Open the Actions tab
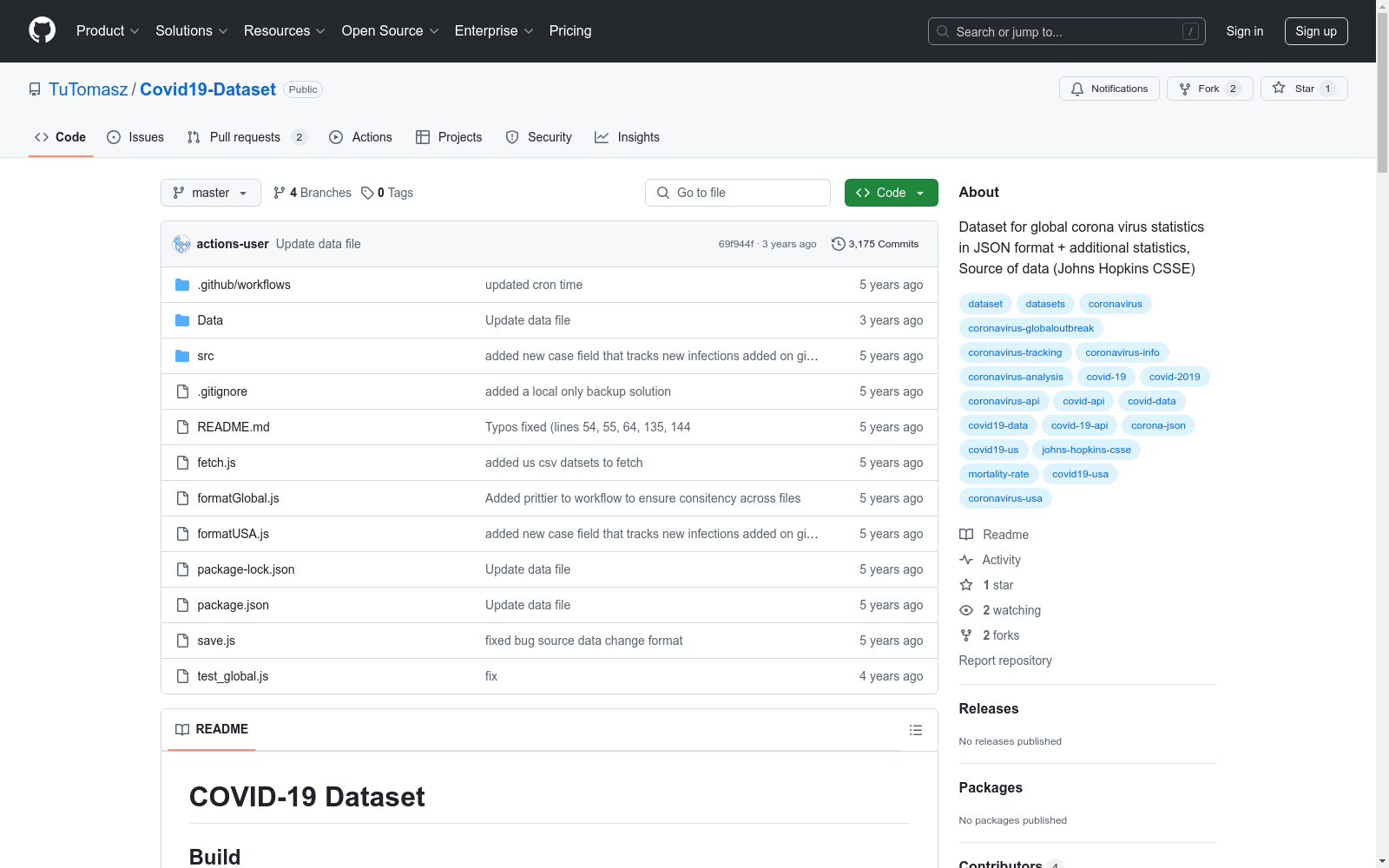This screenshot has width=1389, height=868. 360,137
